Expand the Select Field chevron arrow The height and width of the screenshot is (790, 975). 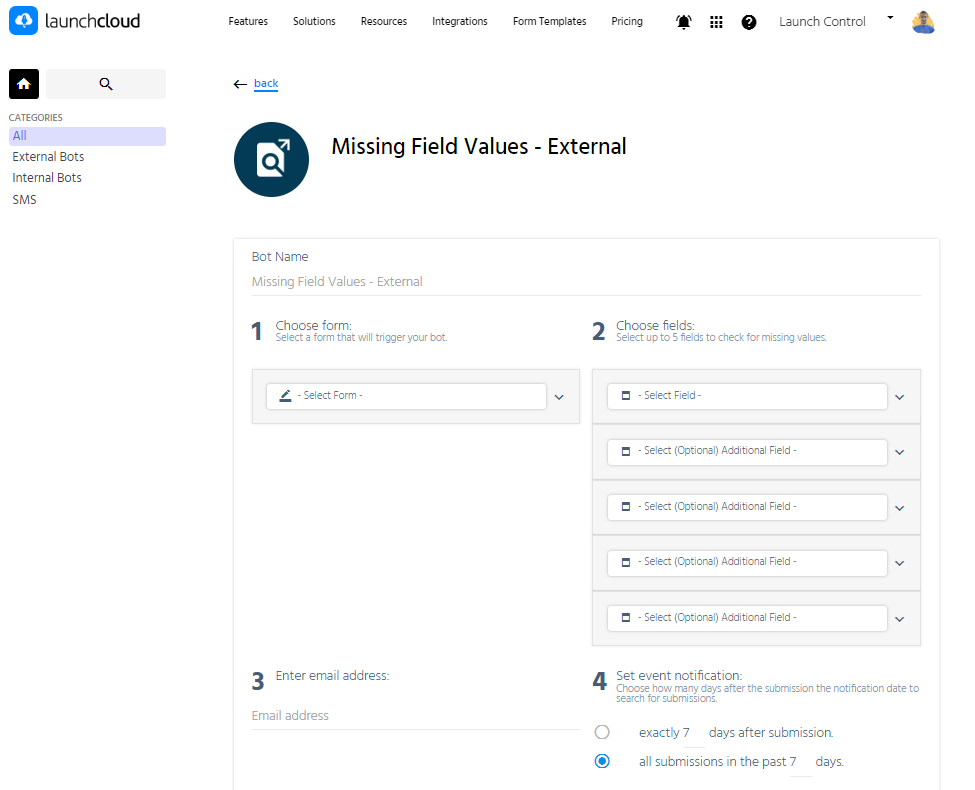[900, 397]
